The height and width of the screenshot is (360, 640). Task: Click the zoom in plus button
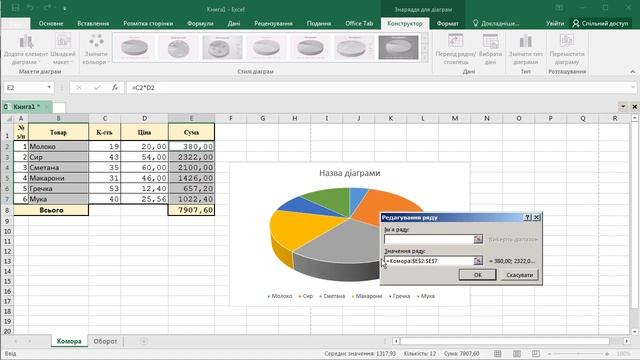607,353
